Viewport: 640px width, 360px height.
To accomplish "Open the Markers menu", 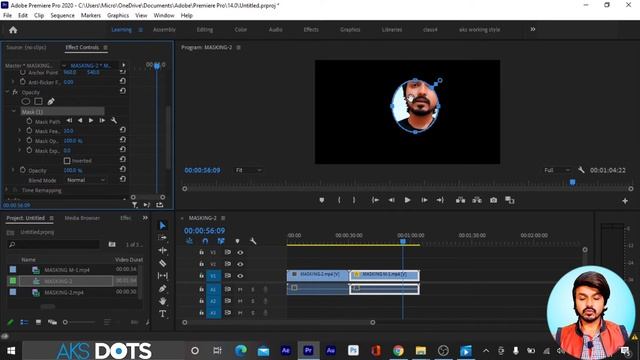I will click(x=91, y=16).
